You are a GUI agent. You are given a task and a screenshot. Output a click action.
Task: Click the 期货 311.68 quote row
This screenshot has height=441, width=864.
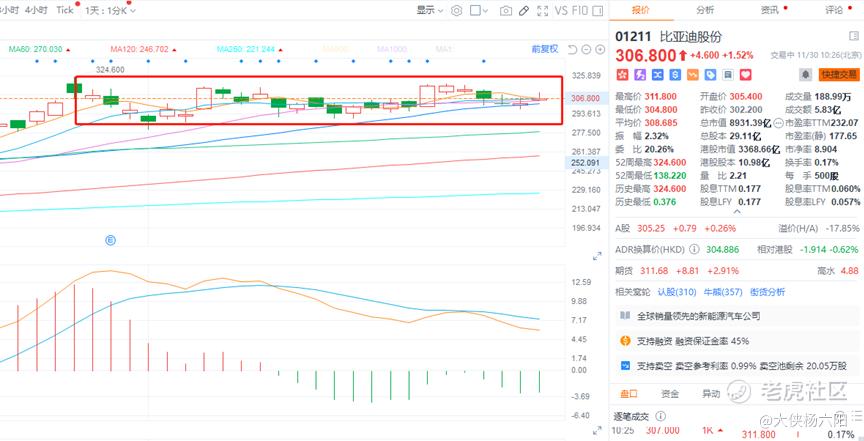tap(737, 271)
